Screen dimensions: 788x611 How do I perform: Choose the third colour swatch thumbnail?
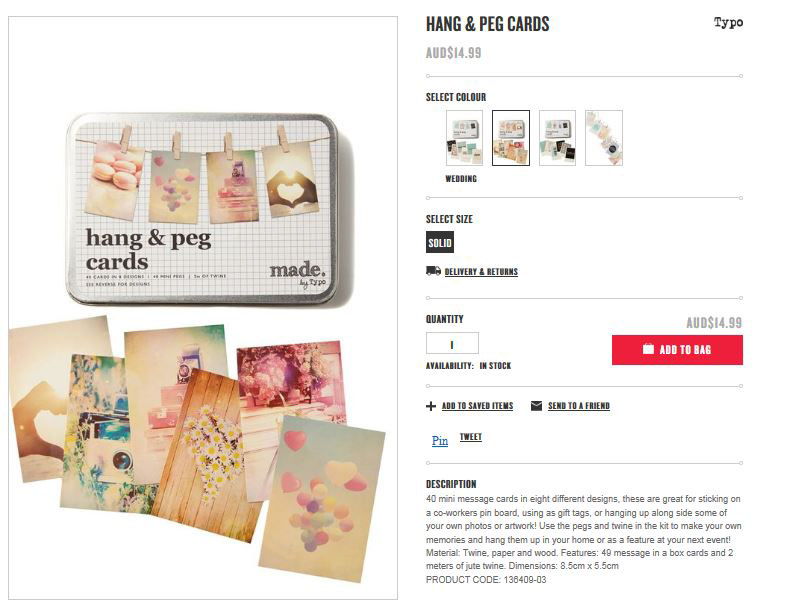557,138
